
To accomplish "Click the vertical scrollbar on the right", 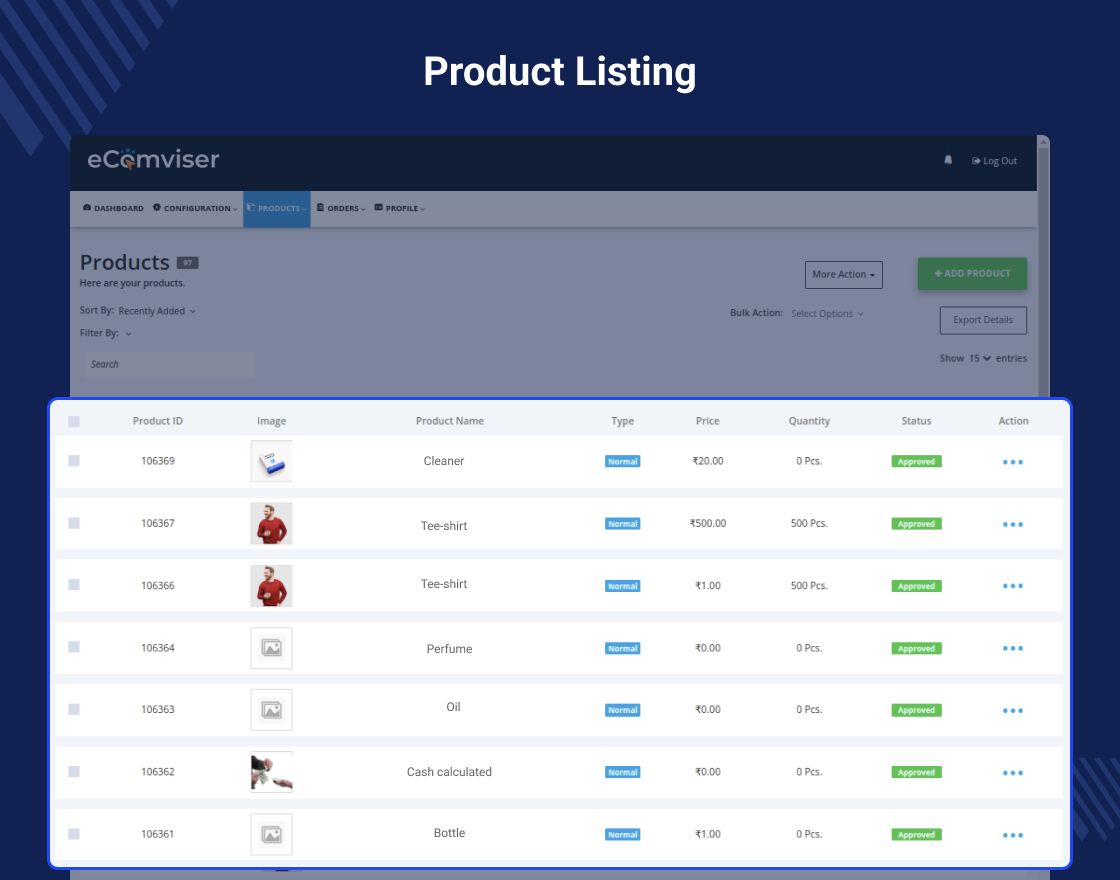I will point(1043,266).
